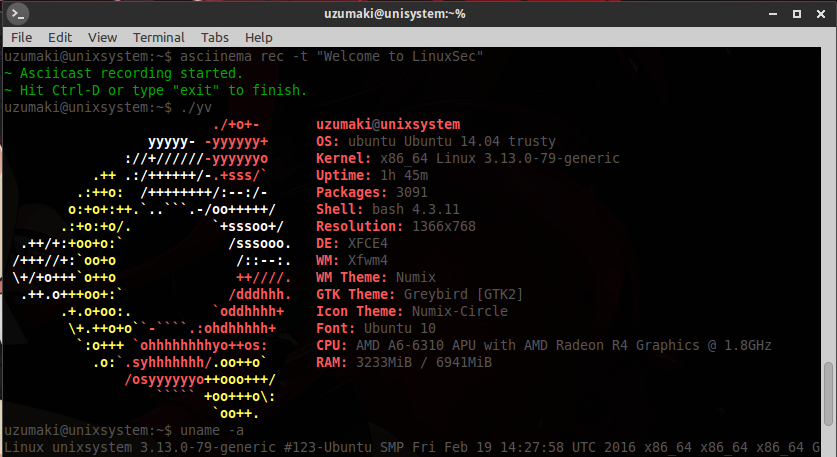Open the View menu
Viewport: 837px width, 457px height.
102,37
